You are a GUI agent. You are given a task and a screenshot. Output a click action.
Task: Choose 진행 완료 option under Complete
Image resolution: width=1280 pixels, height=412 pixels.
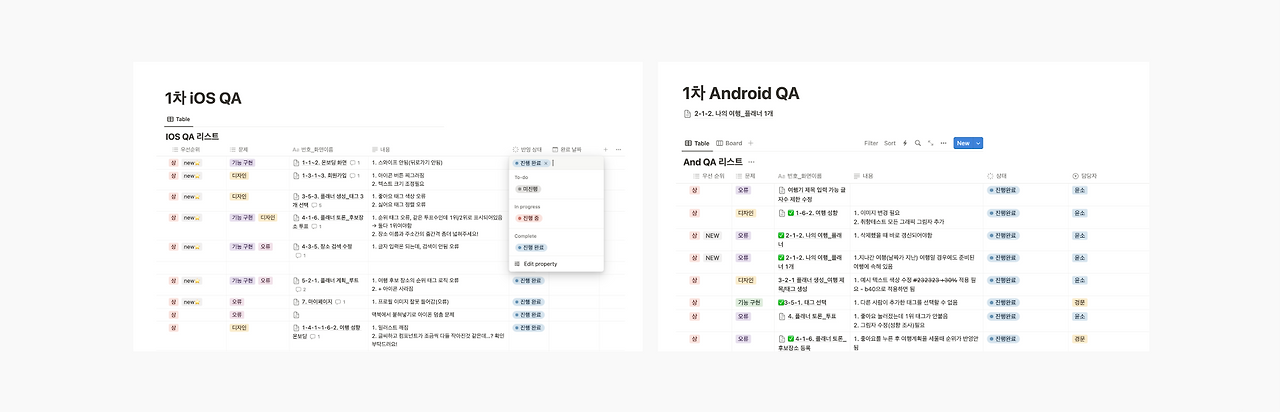[x=531, y=247]
